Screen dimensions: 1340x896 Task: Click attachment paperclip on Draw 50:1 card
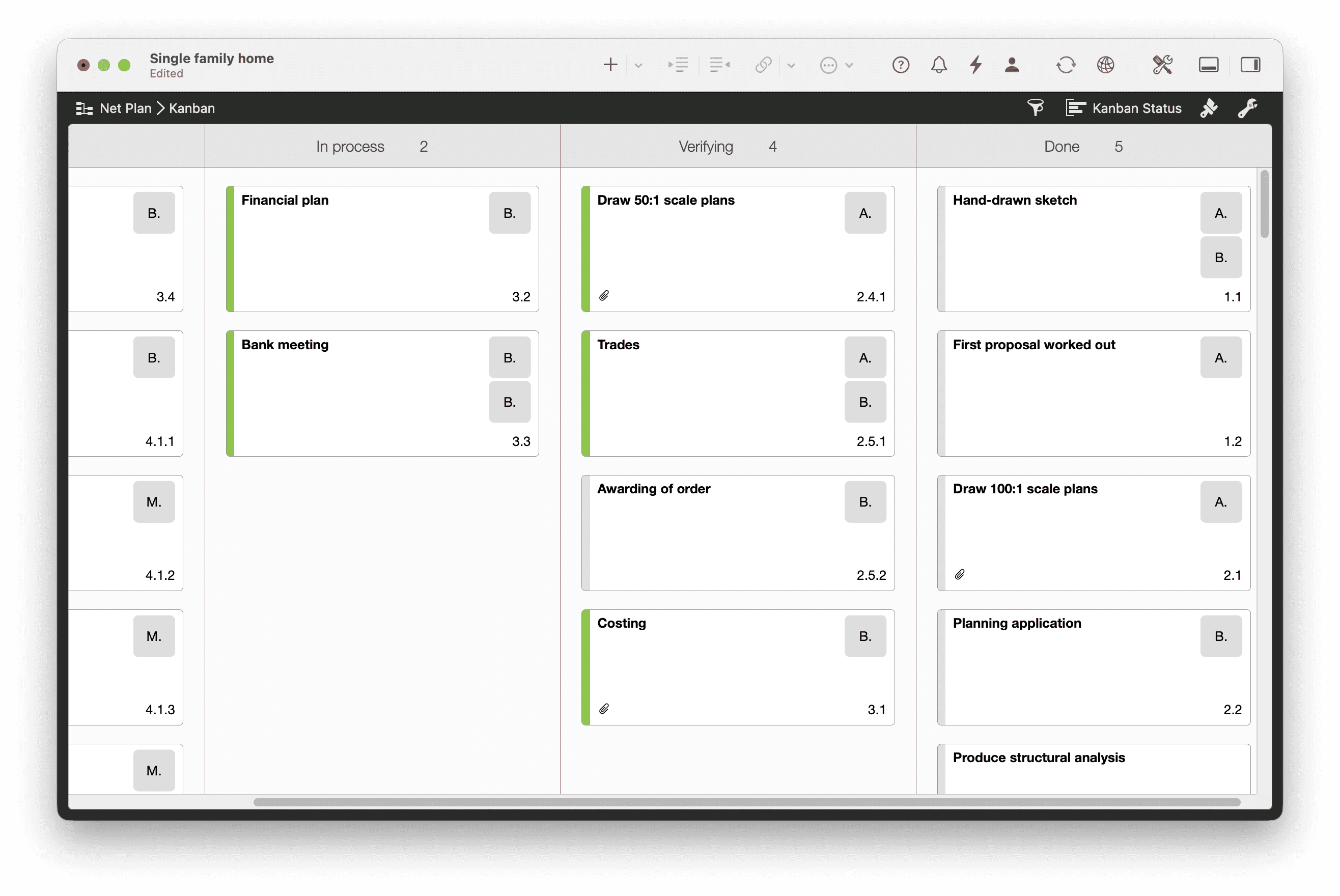pos(604,295)
